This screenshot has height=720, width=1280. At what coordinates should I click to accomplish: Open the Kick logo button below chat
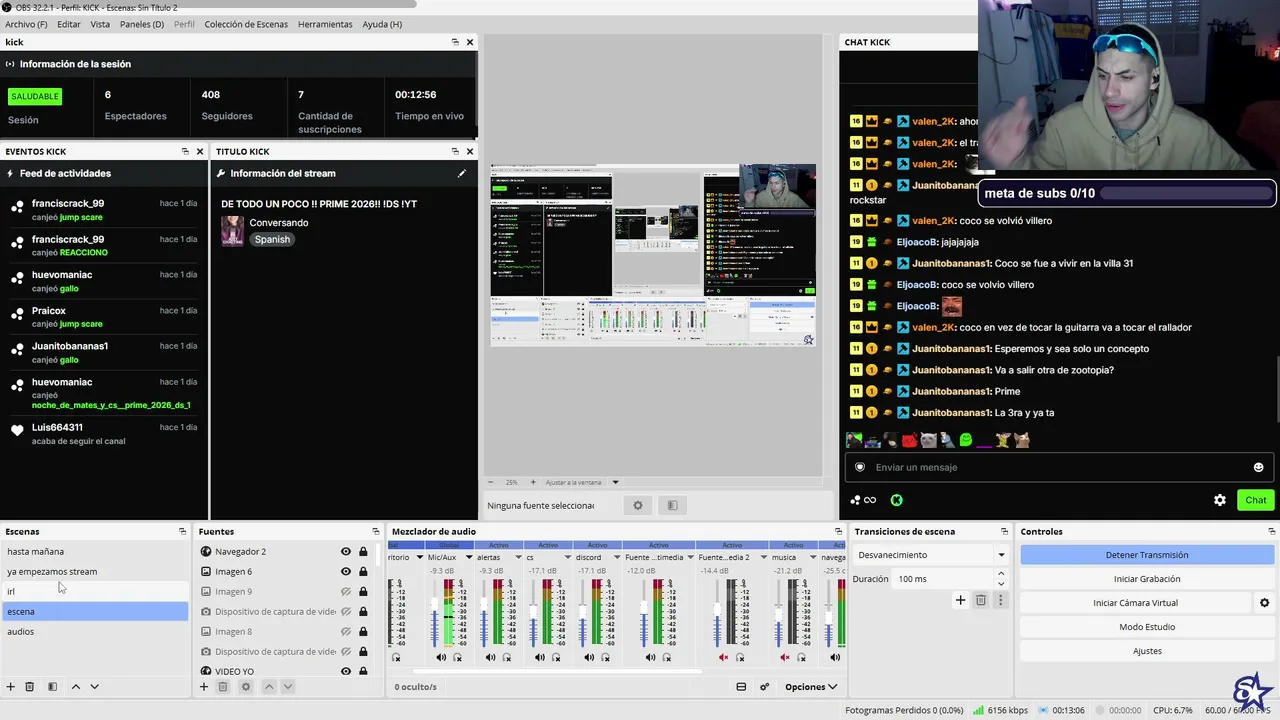click(x=897, y=500)
